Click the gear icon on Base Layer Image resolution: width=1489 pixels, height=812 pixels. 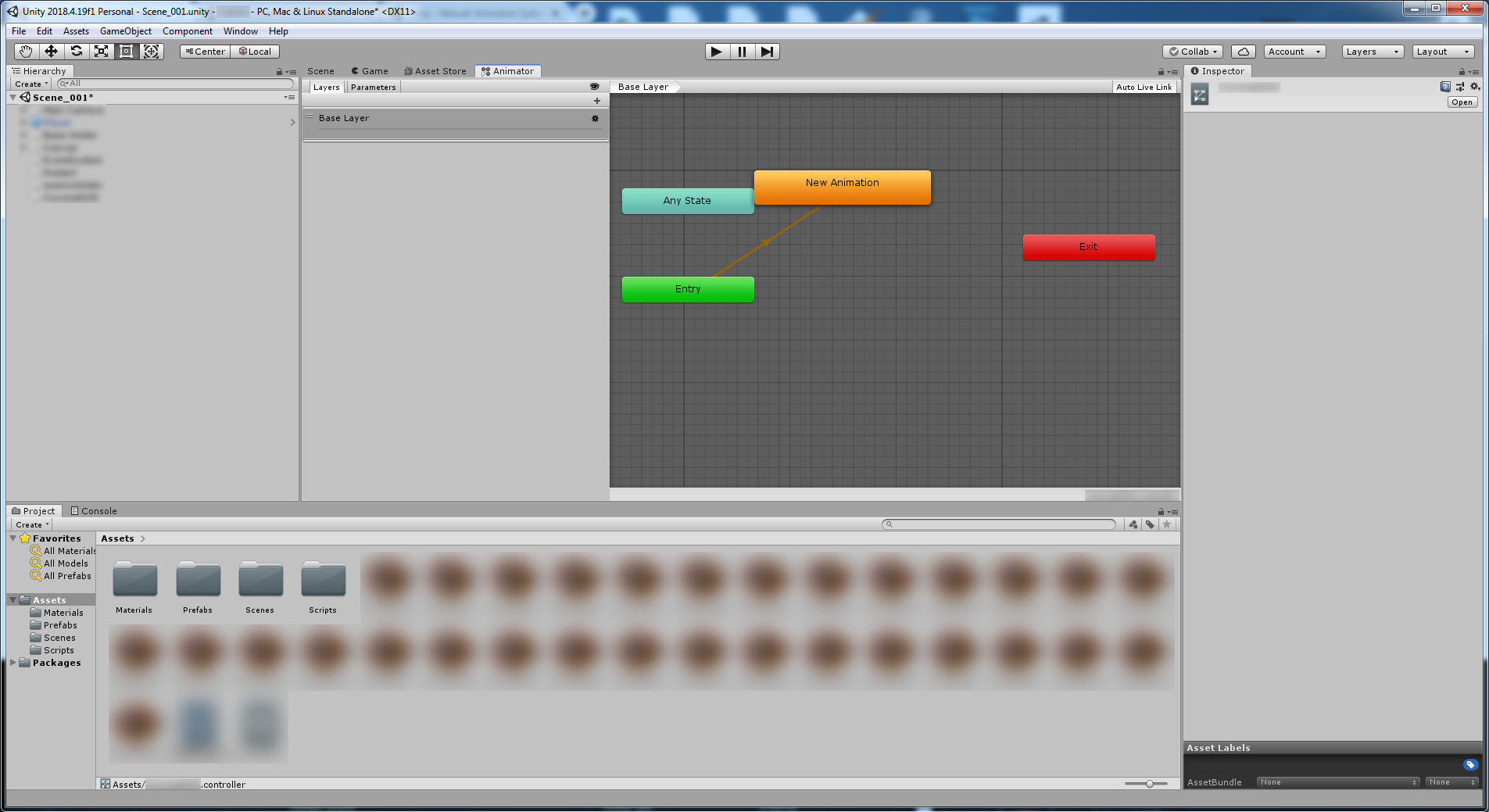[595, 118]
